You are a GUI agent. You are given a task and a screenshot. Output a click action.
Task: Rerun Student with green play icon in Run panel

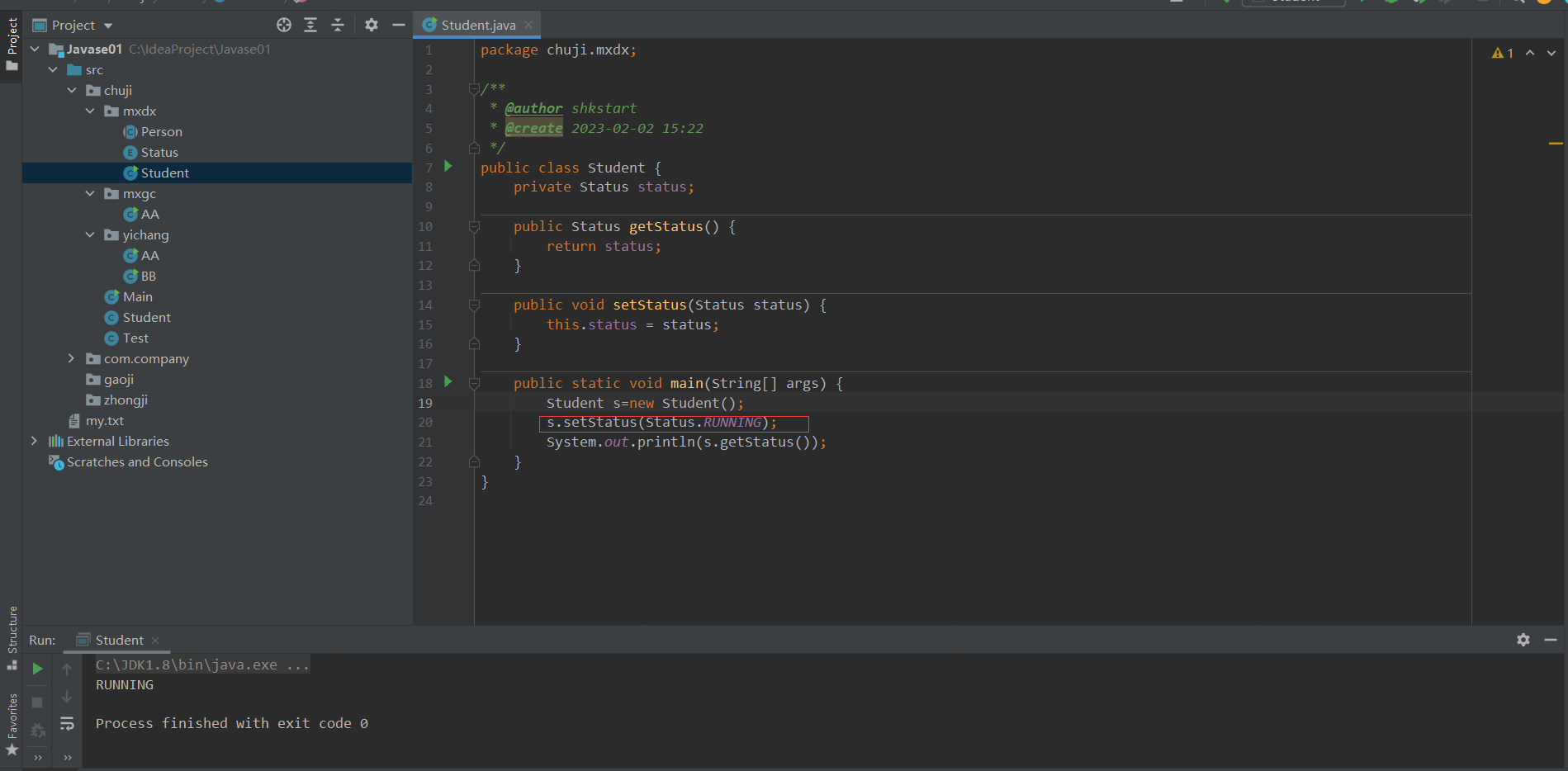[x=37, y=669]
